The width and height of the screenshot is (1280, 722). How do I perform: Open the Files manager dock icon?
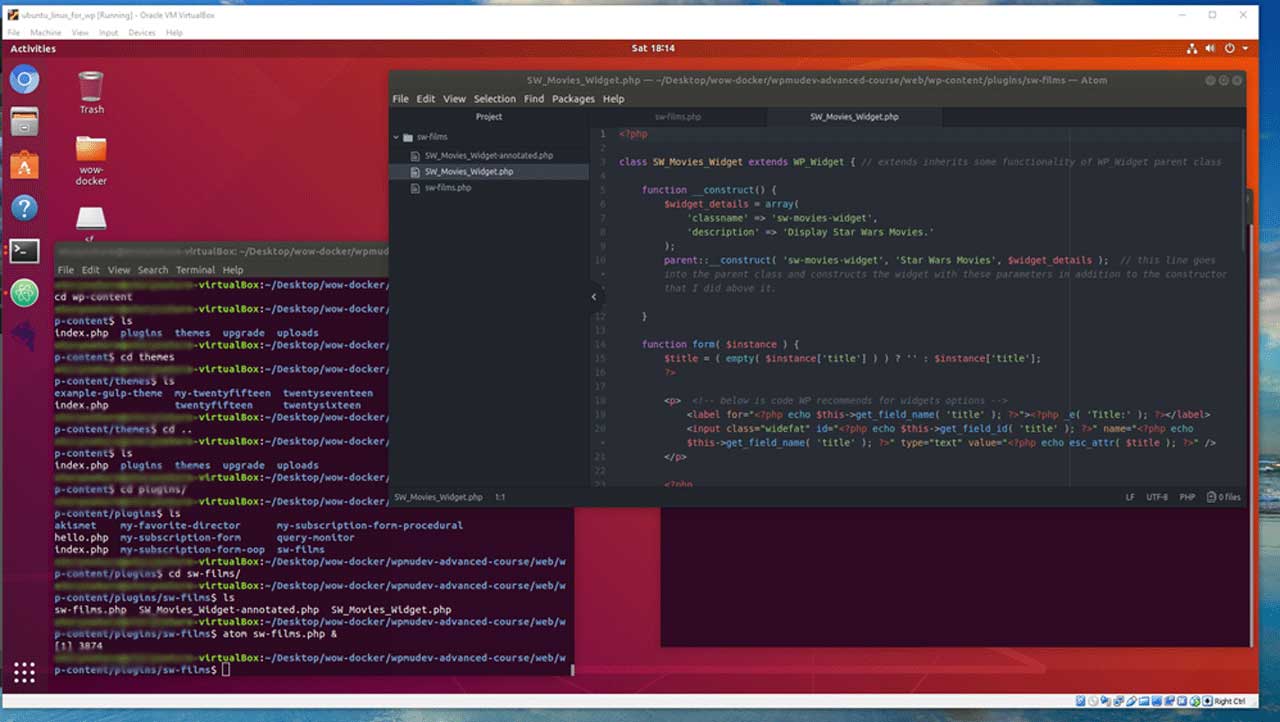(25, 122)
